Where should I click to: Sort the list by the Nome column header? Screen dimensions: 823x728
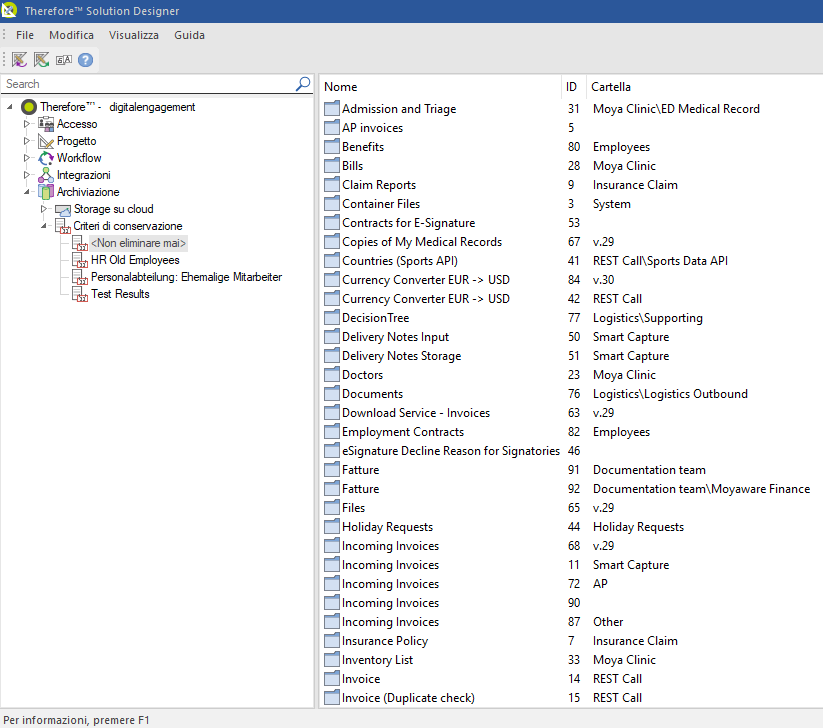click(x=342, y=87)
